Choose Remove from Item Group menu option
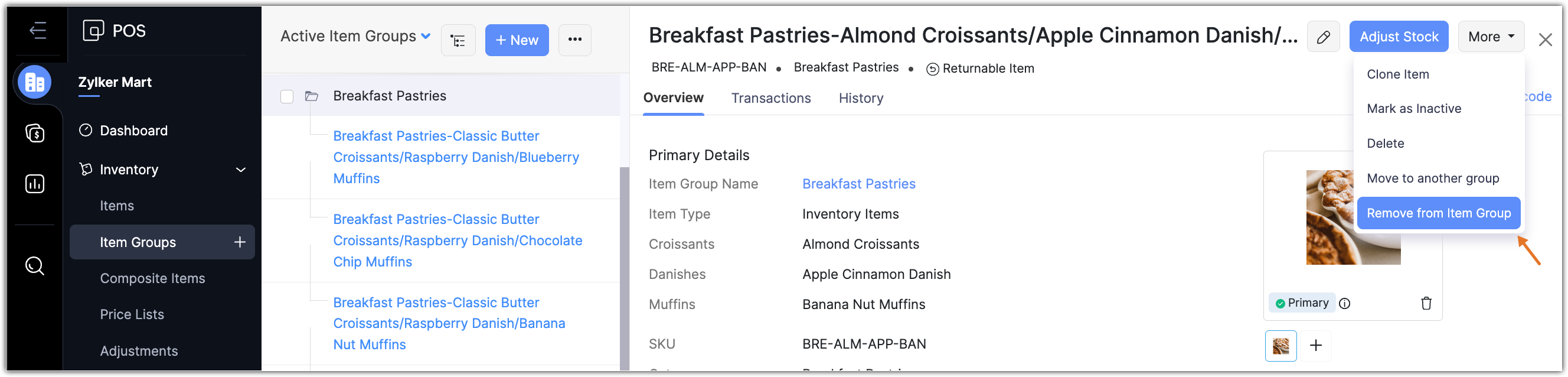This screenshot has width=1568, height=377. click(1438, 214)
